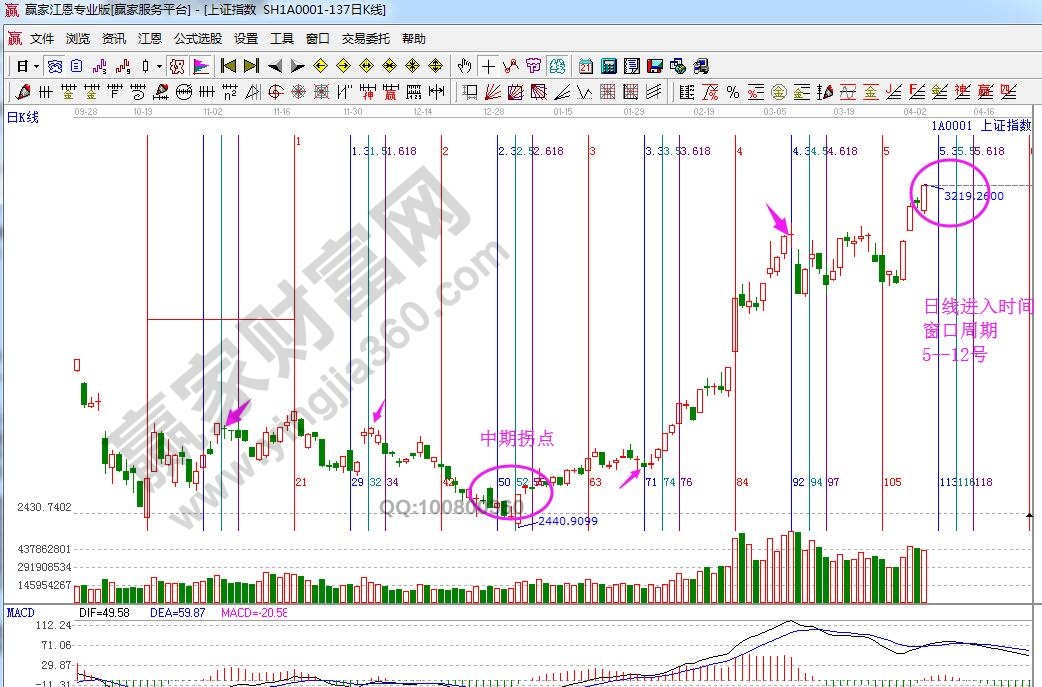Open the period dropdown labeled 日
Screen dimensions: 1042x687
[x=26, y=66]
